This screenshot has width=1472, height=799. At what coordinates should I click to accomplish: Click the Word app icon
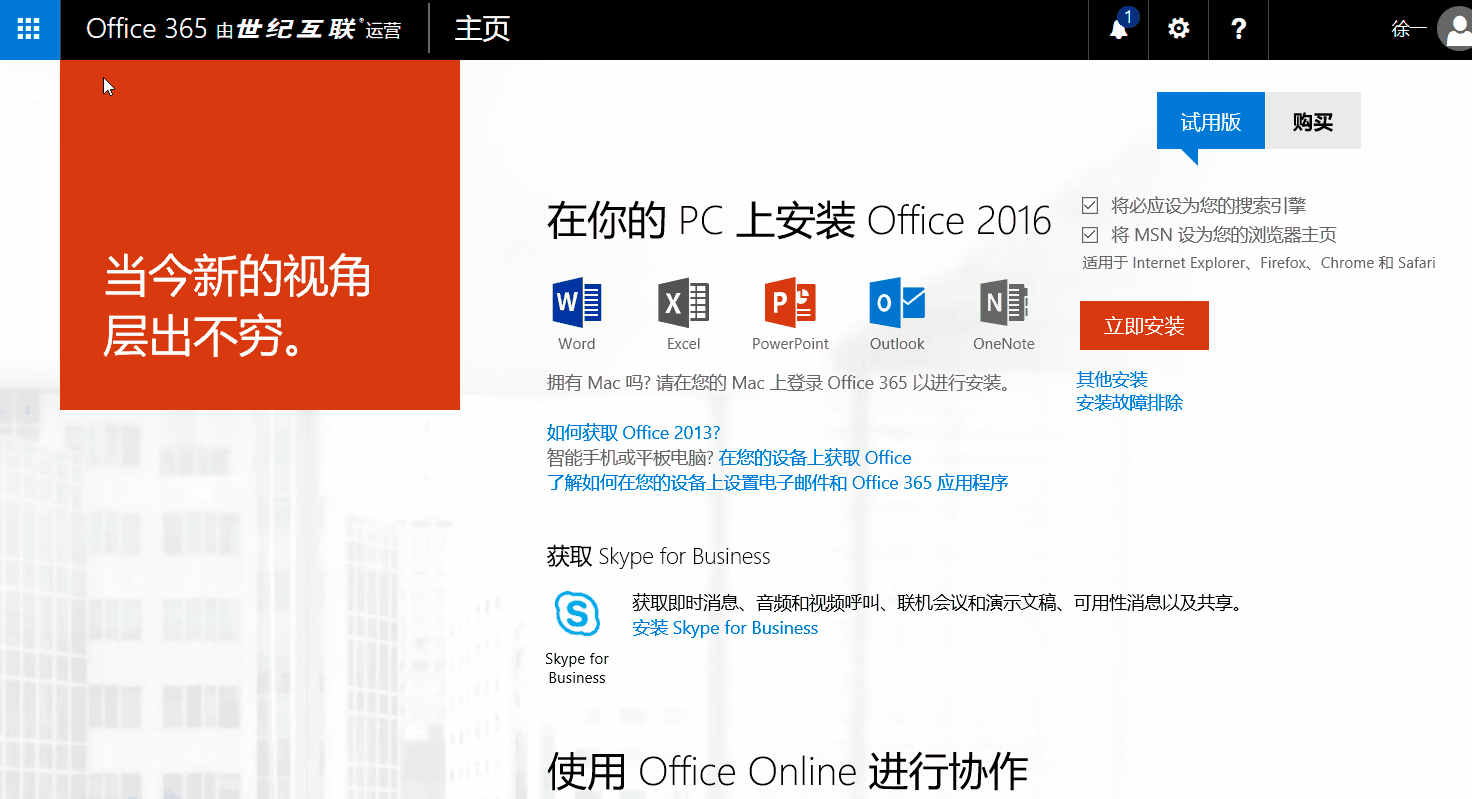pyautogui.click(x=577, y=302)
